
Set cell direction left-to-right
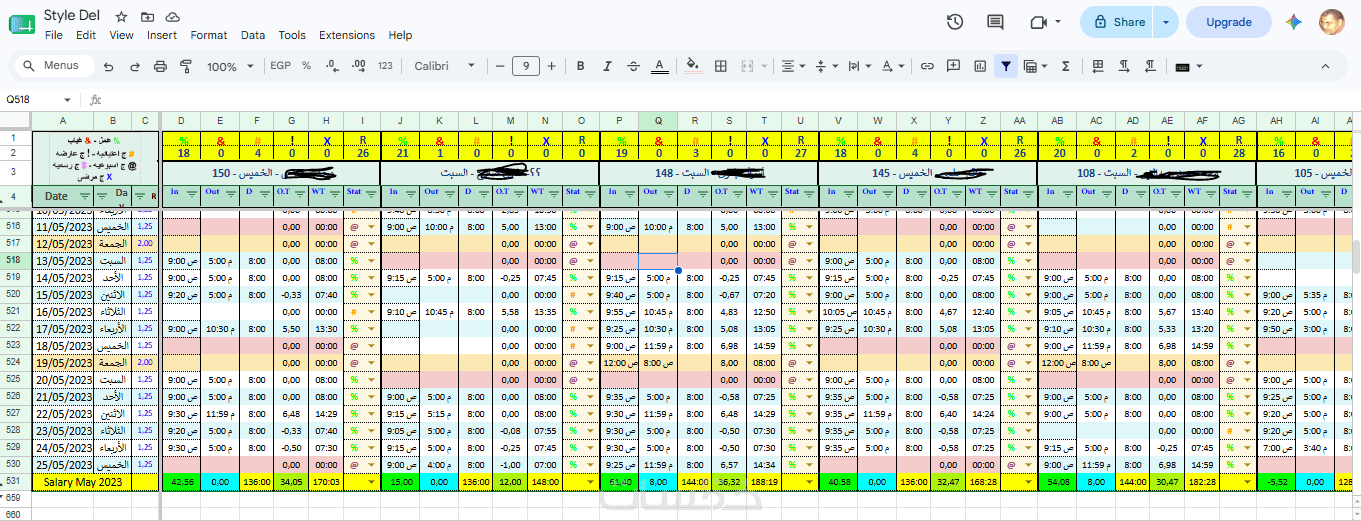(1124, 66)
